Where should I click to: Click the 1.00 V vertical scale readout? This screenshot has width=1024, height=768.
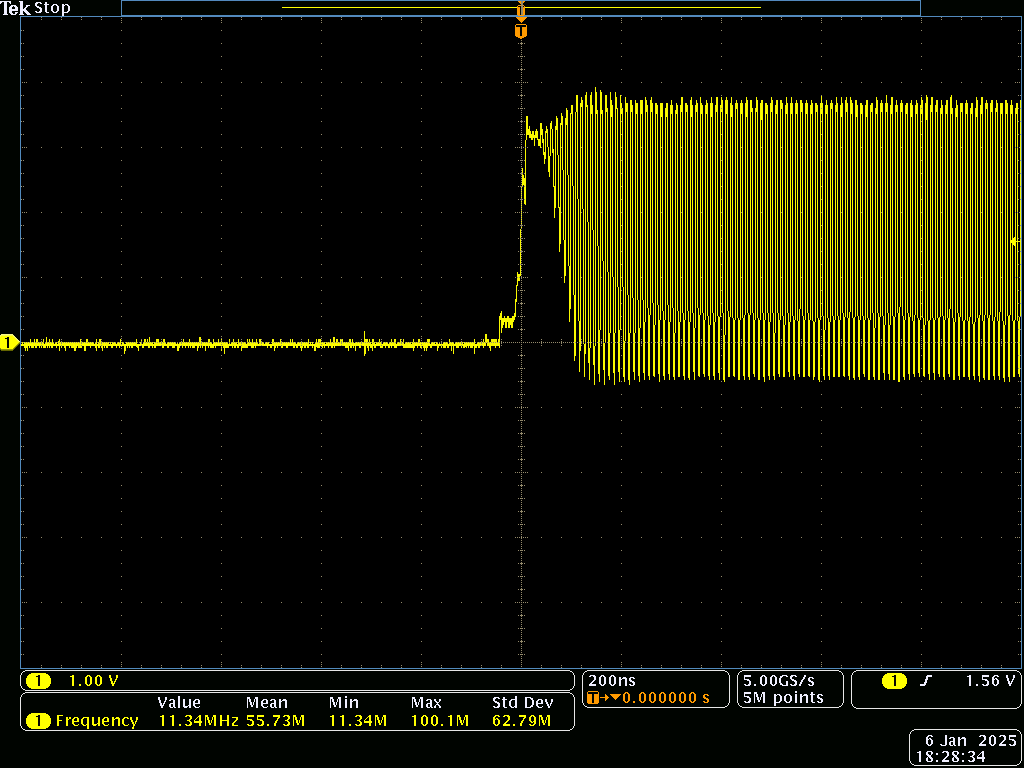93,680
